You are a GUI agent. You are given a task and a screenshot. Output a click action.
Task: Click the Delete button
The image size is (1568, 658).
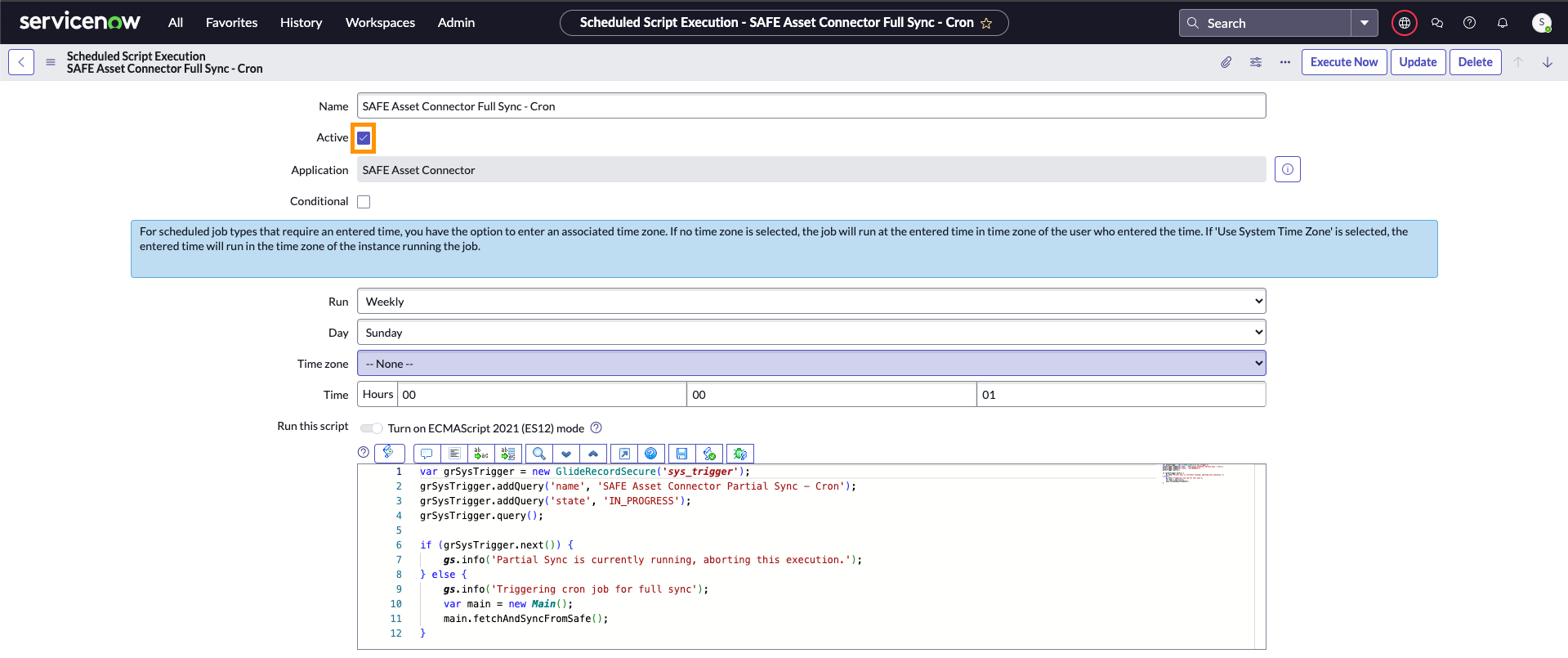(x=1475, y=62)
